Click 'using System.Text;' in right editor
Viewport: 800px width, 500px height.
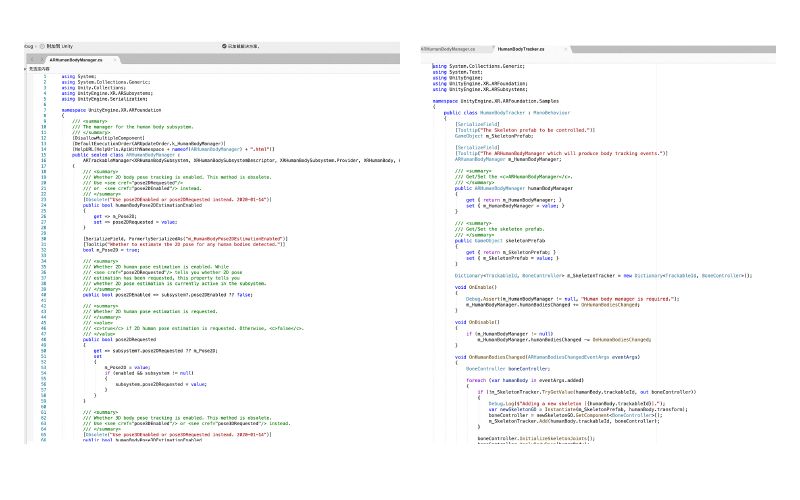tap(457, 72)
